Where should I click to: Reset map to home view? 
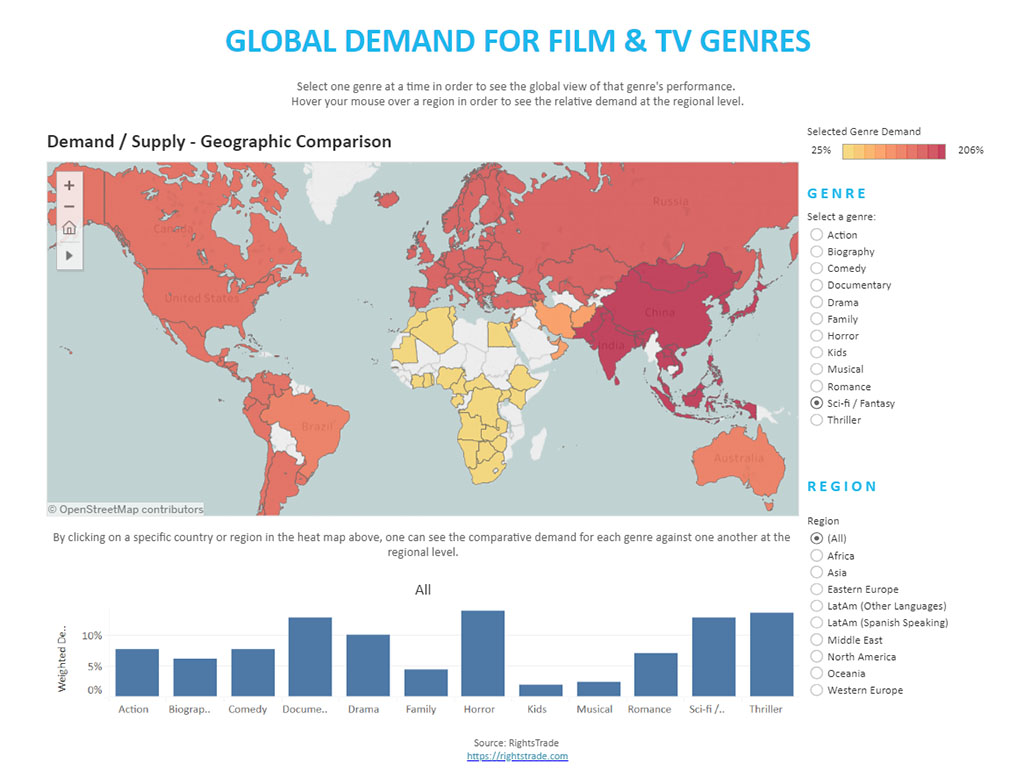[69, 229]
